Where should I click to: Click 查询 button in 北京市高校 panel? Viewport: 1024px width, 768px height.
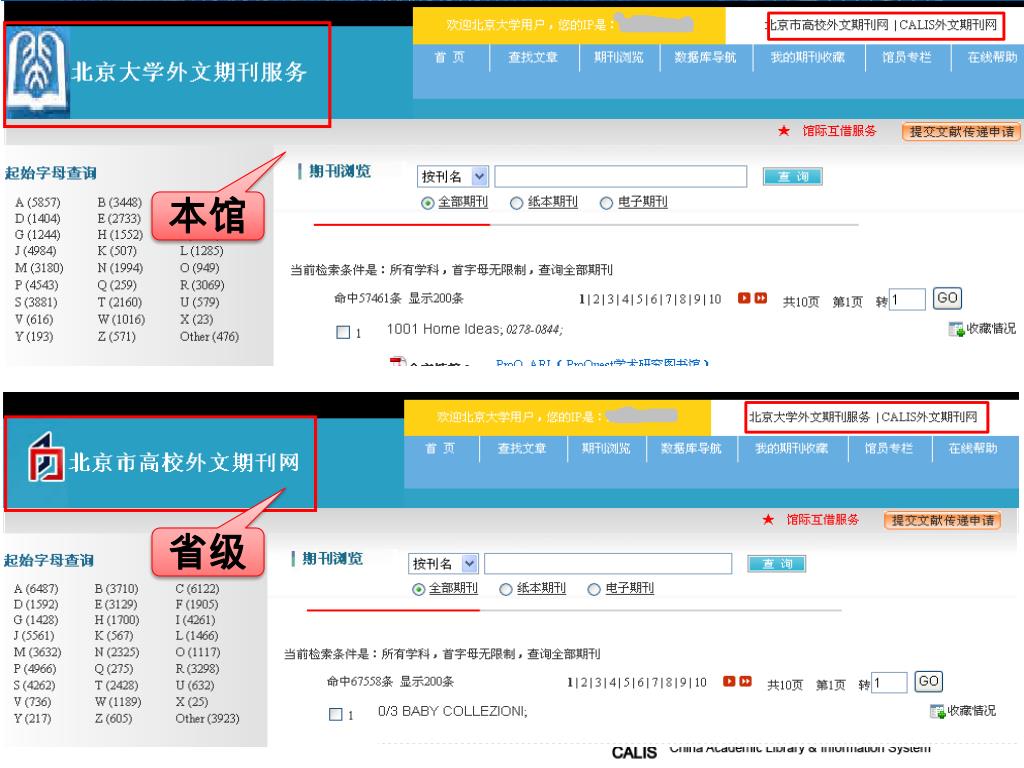[776, 563]
